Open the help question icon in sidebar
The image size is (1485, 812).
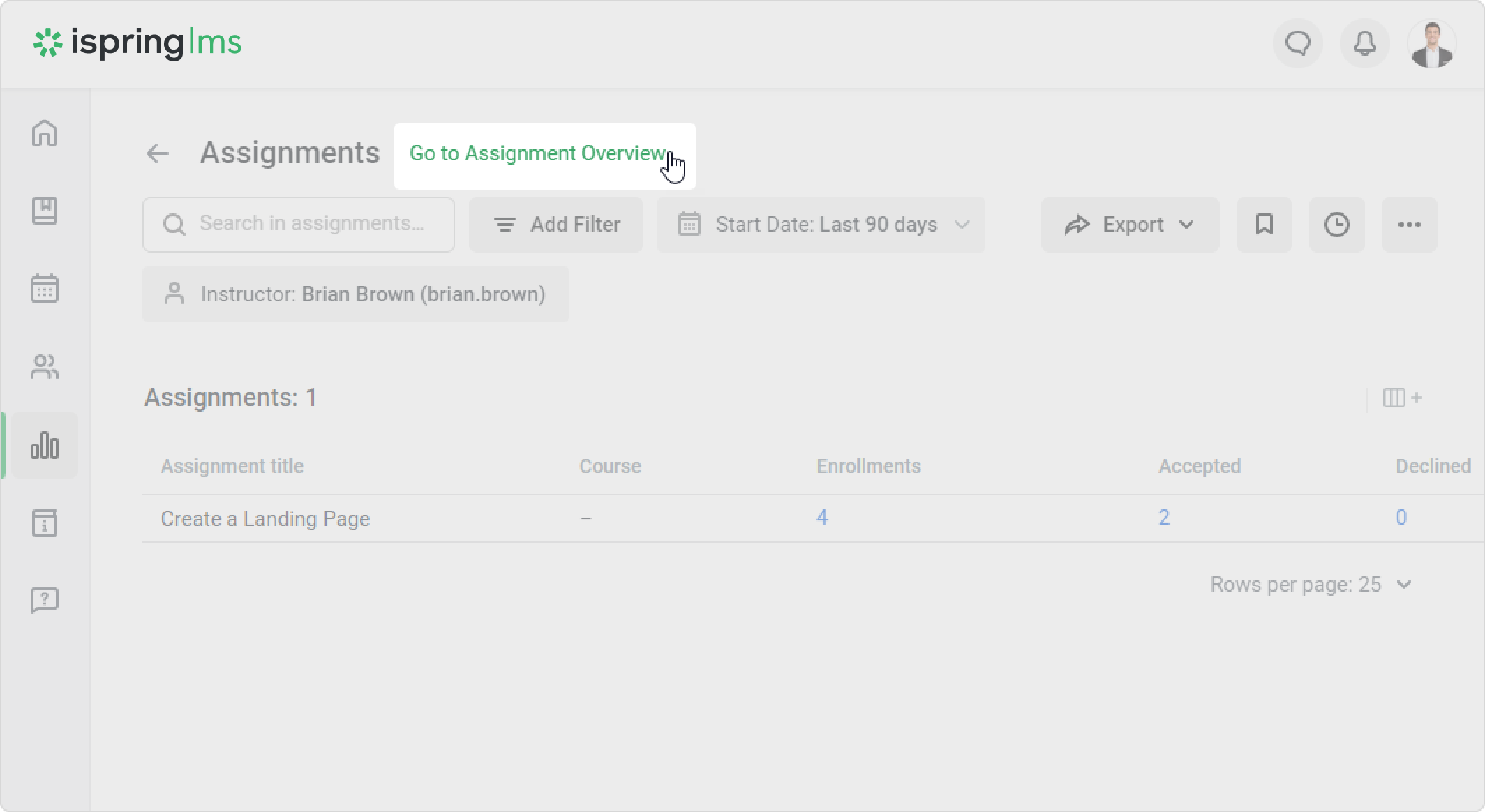[x=45, y=600]
